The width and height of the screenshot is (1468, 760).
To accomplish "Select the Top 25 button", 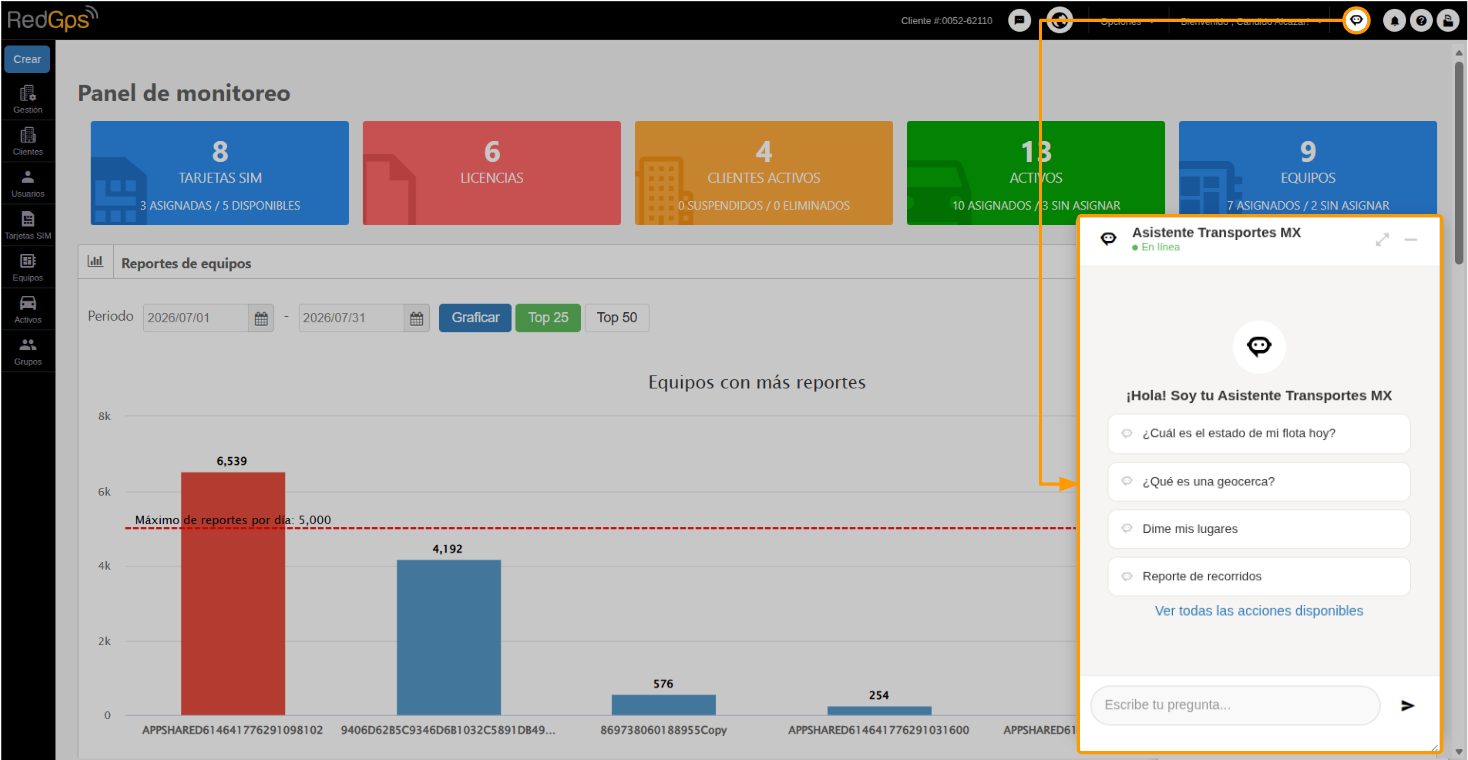I will tap(548, 318).
